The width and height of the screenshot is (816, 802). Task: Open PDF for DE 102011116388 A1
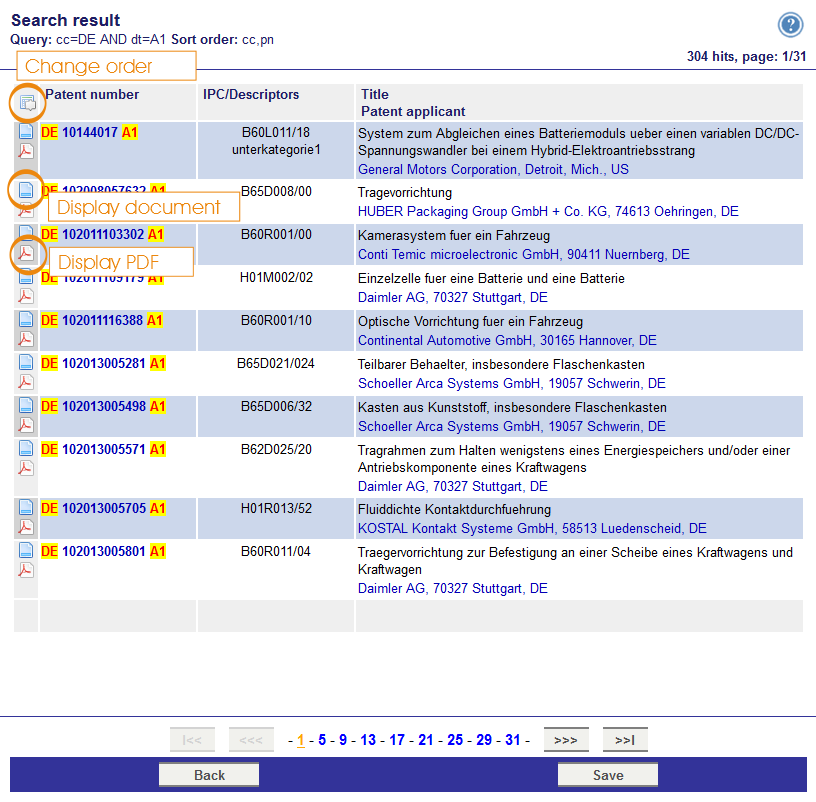tap(26, 339)
